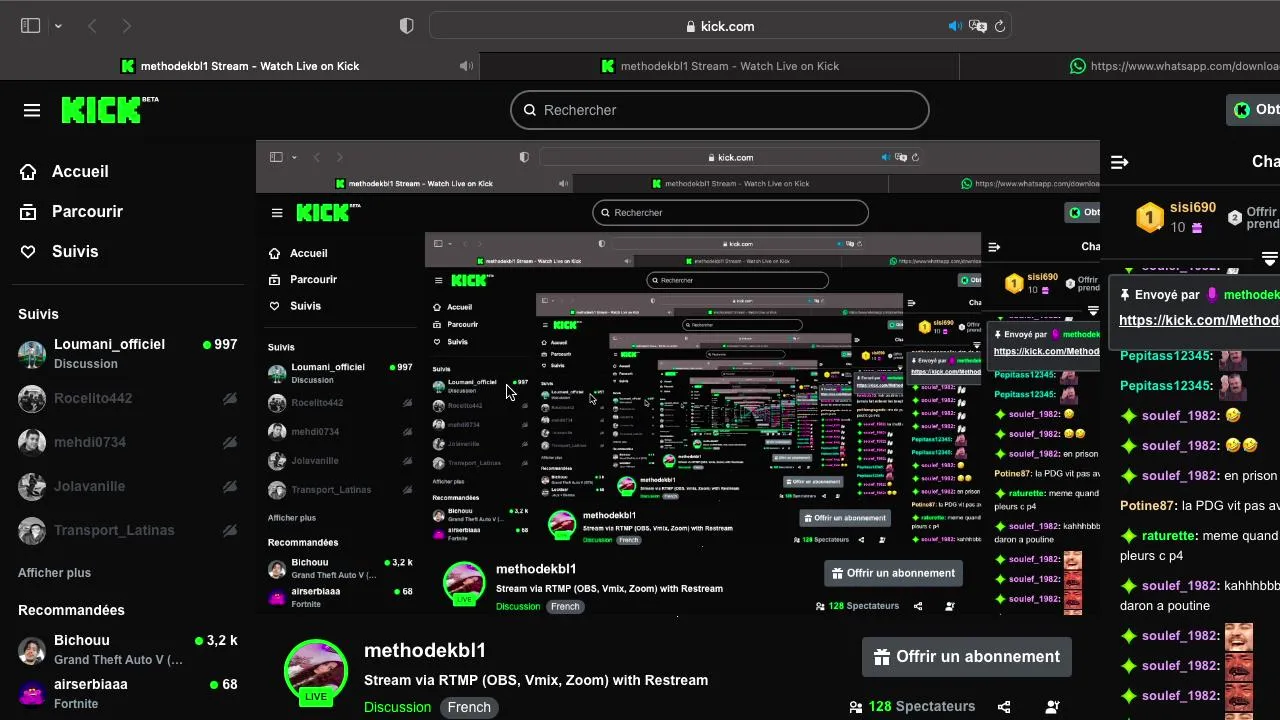Open the chevron menu beside Safari's sidebar button

coord(58,26)
